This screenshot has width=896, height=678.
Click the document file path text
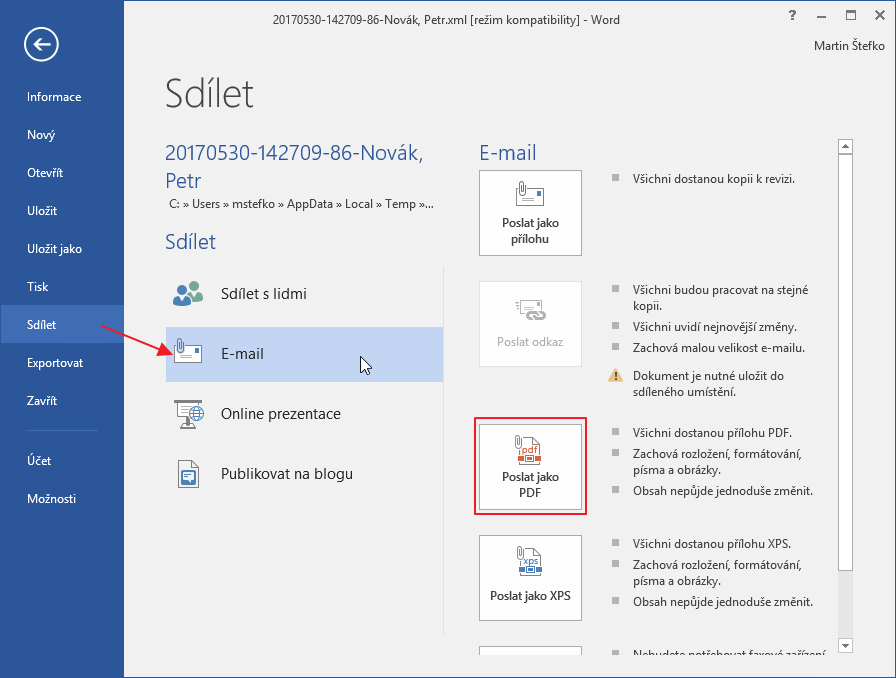[x=301, y=204]
